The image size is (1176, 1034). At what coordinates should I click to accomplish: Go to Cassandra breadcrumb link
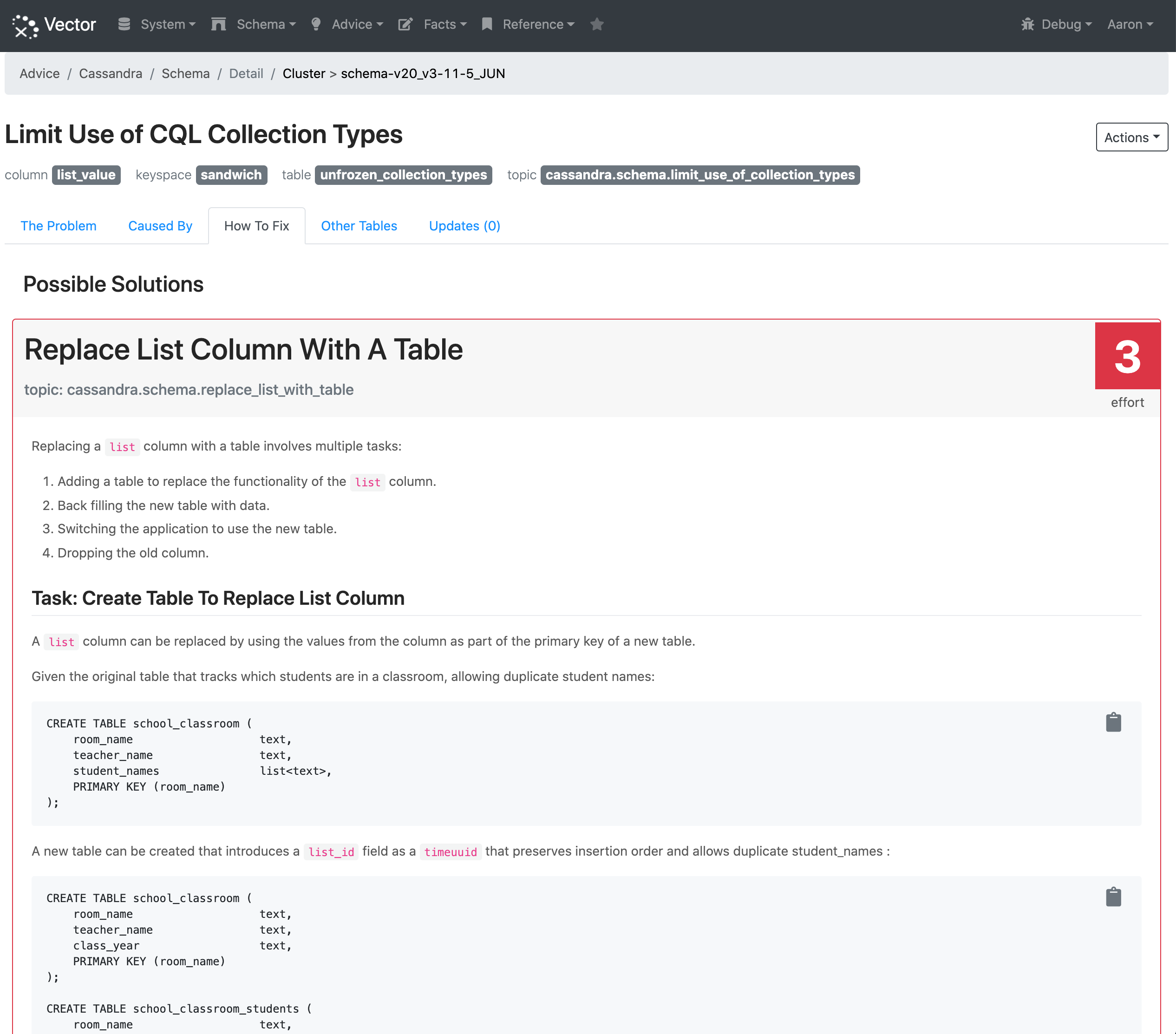pos(111,74)
